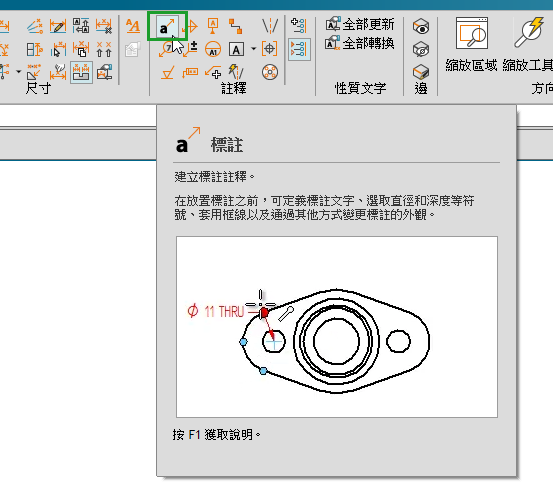This screenshot has height=489, width=553.
Task: Choose the Center Line tool
Action: pyautogui.click(x=270, y=26)
